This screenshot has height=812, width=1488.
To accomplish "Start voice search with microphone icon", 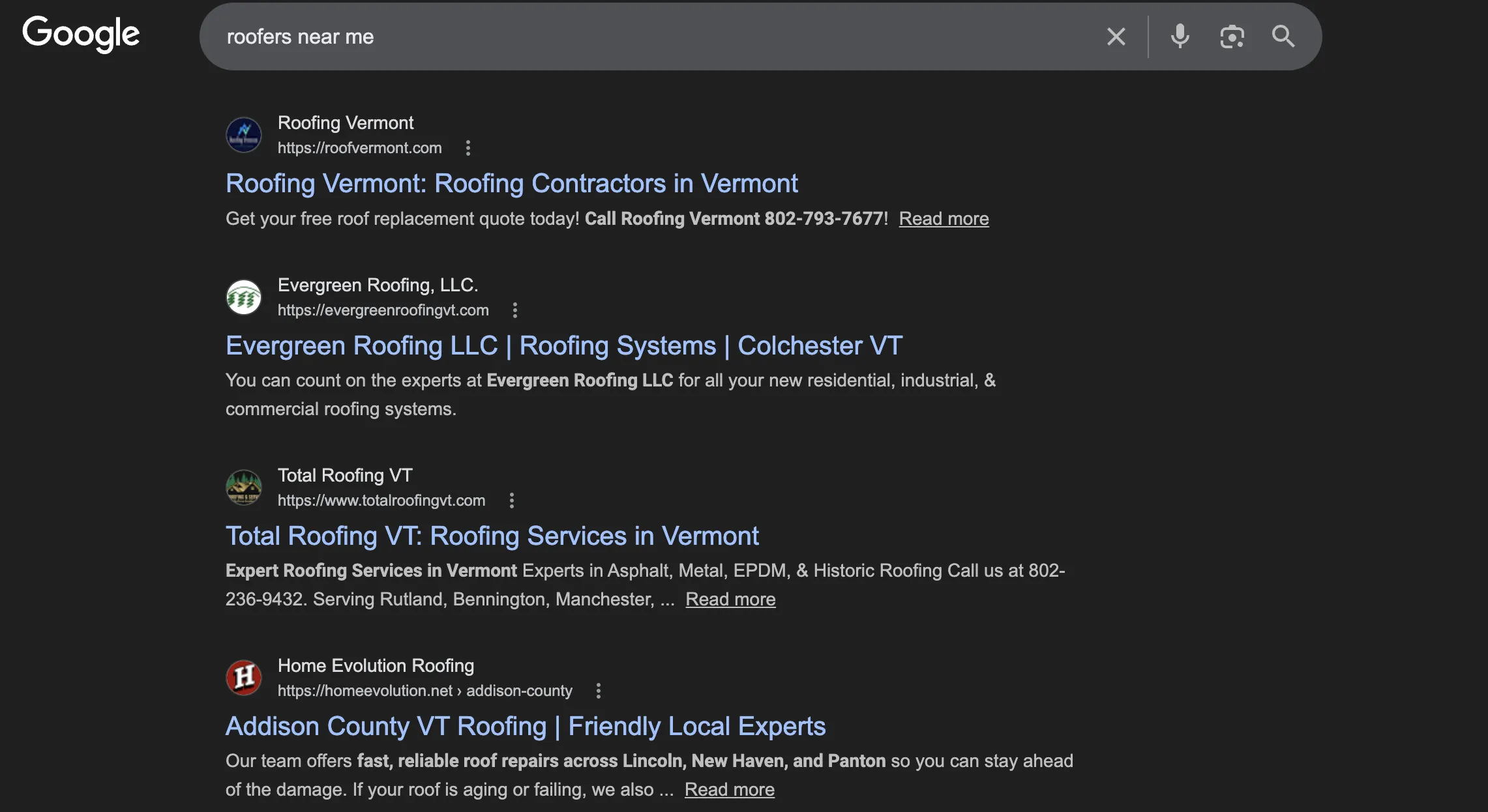I will 1180,36.
